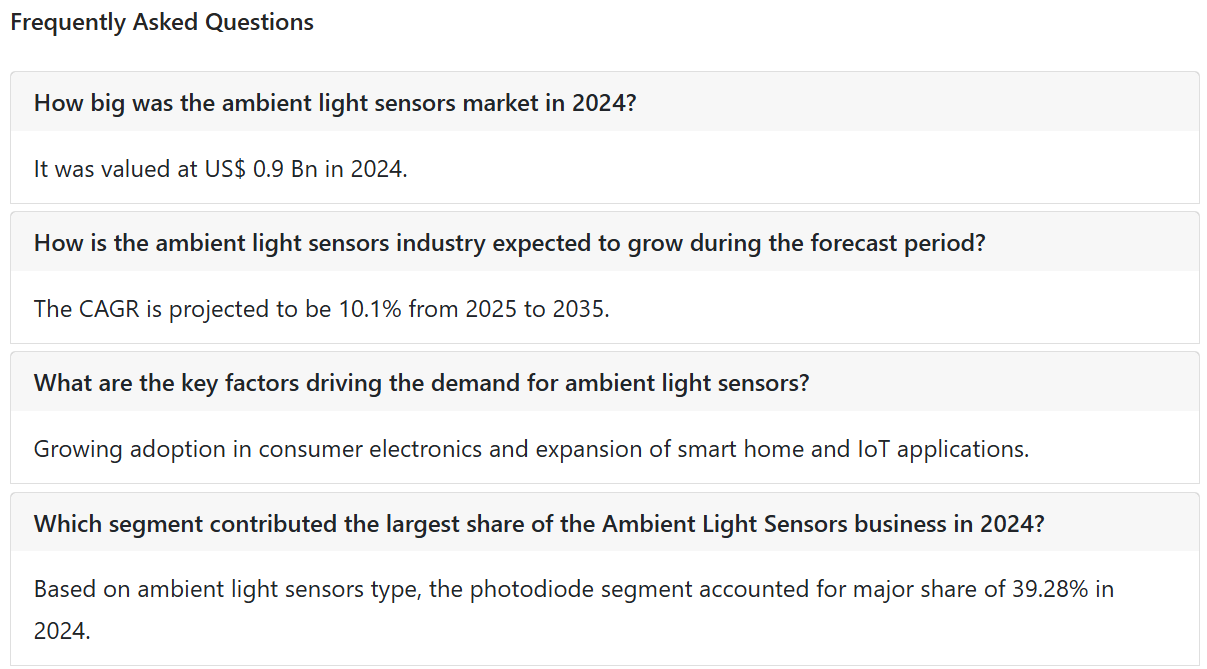Click the fourth FAQ answer panel body
This screenshot has height=669, width=1207.
(604, 608)
